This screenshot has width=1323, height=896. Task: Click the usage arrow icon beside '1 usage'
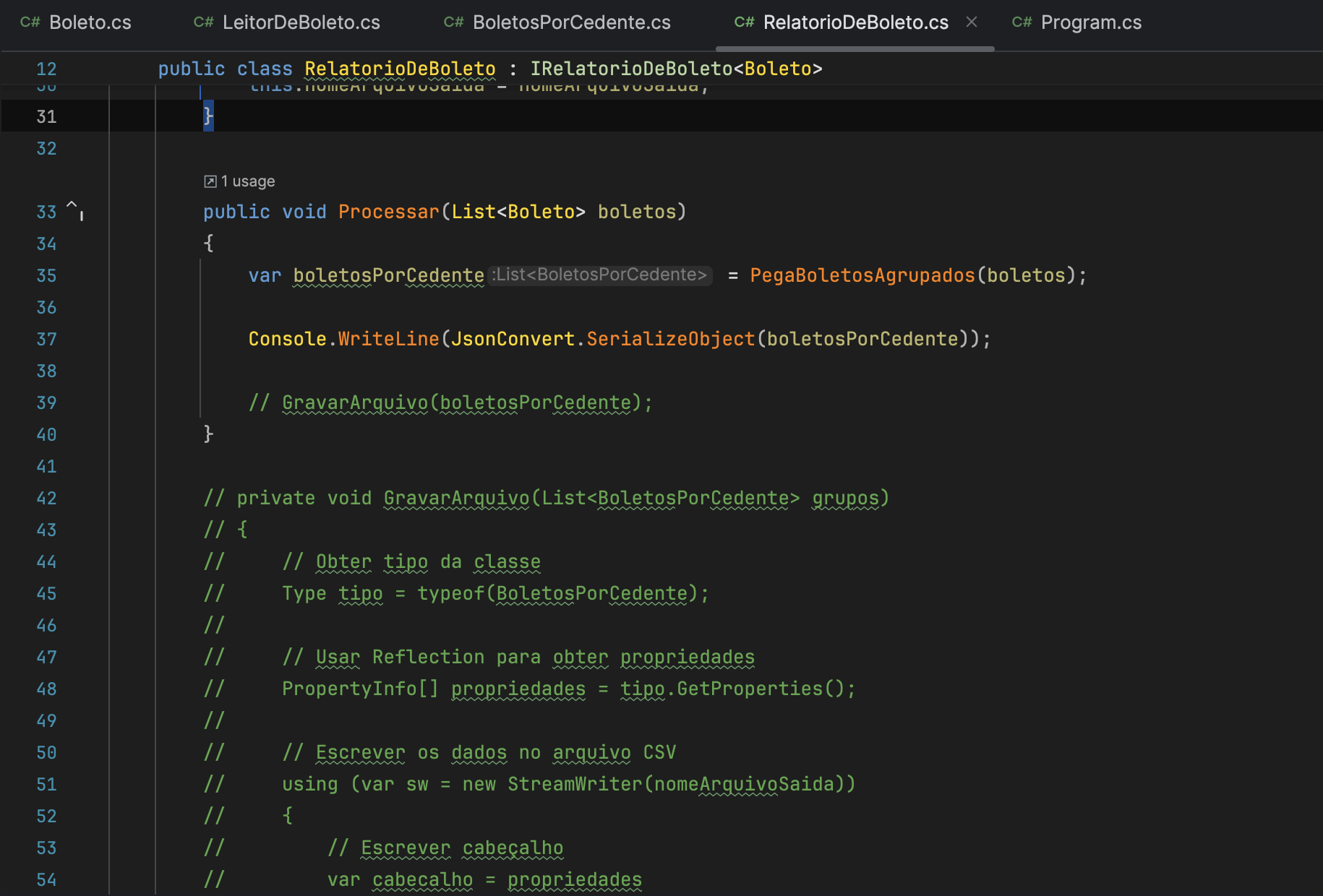tap(210, 181)
